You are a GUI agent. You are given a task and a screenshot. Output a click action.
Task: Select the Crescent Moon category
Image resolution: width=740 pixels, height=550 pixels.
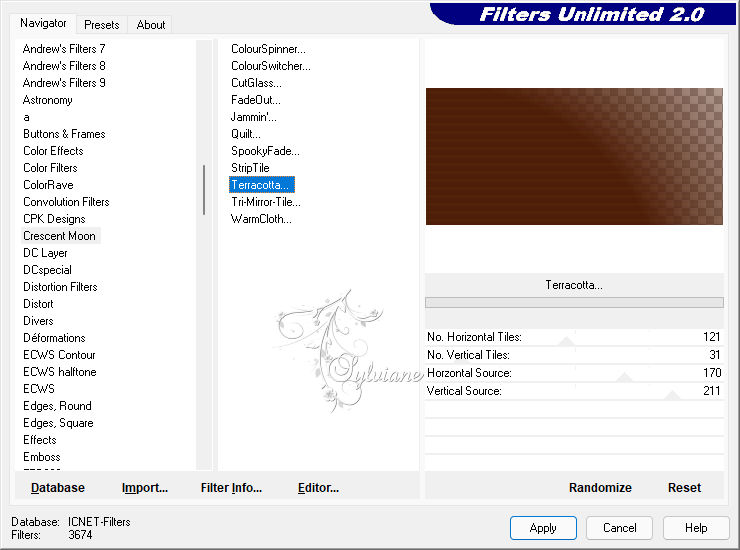[59, 236]
